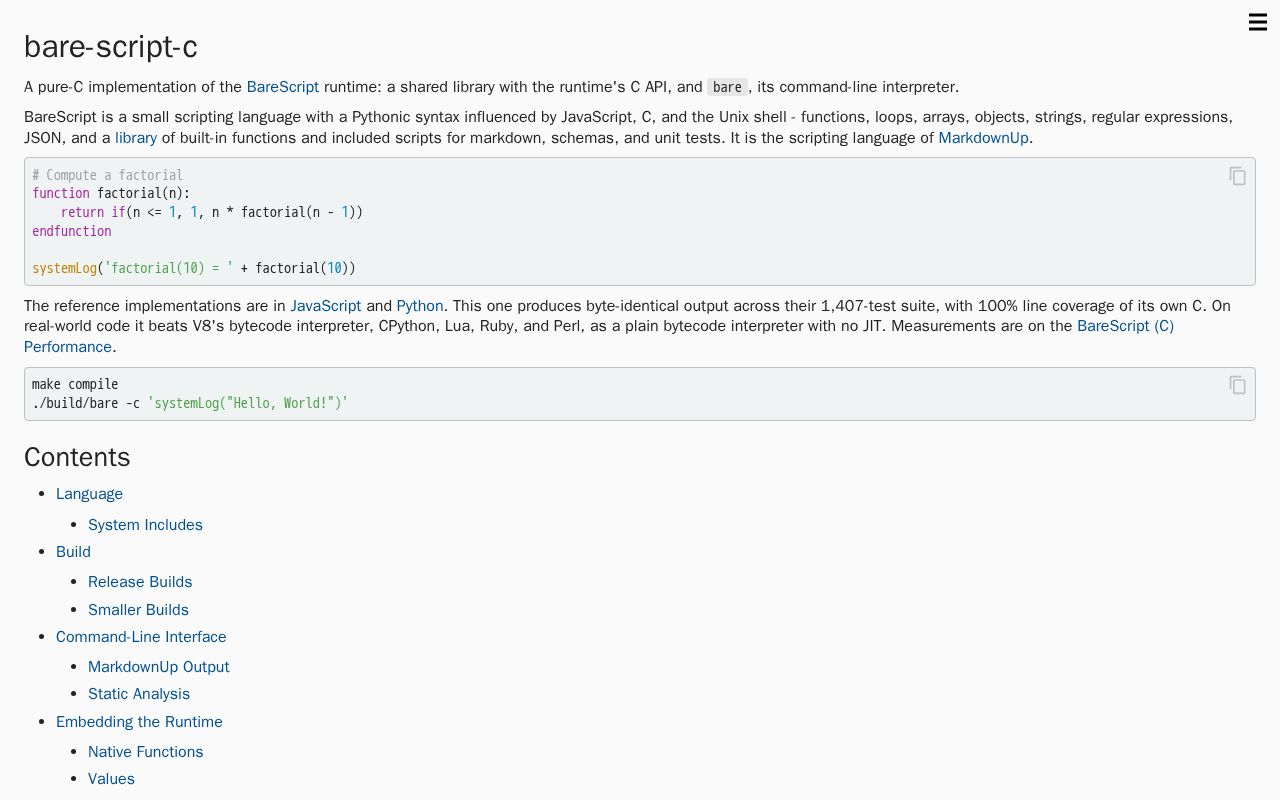Click the bare-script-c page title
1280x800 pixels.
[111, 47]
